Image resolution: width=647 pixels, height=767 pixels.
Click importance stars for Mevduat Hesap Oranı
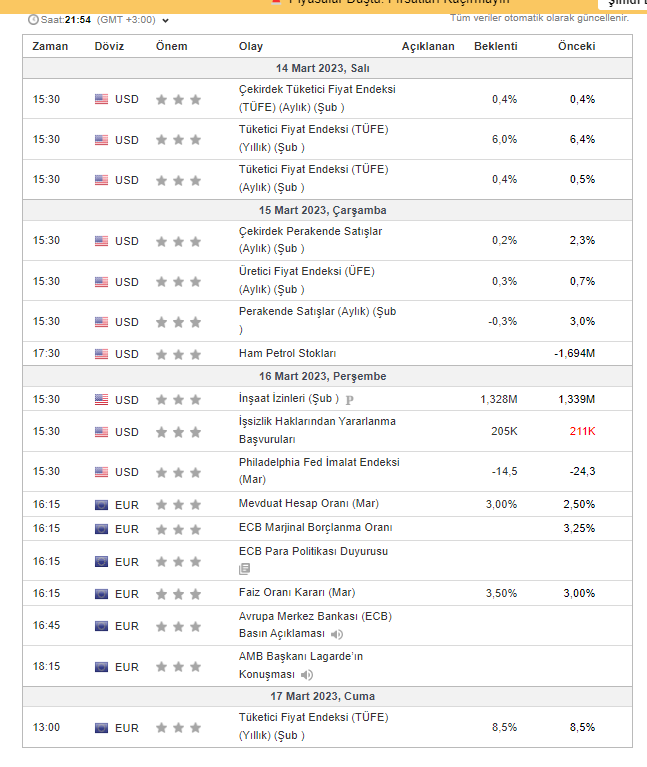click(179, 504)
